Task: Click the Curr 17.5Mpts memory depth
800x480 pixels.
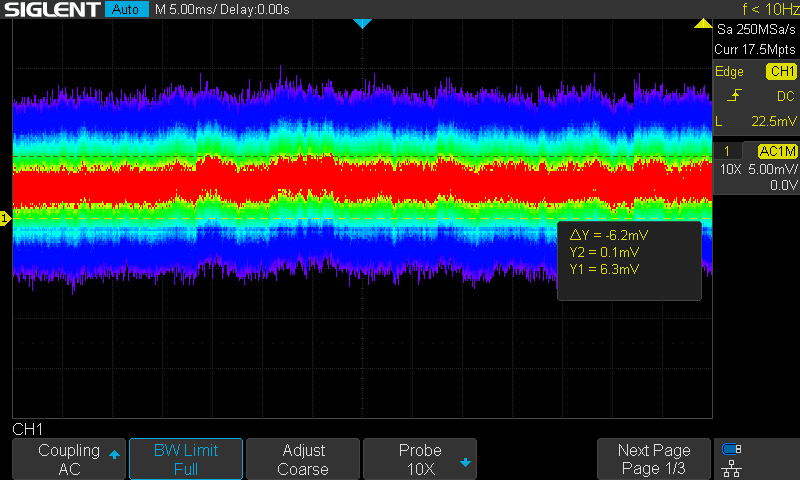Action: pos(755,49)
